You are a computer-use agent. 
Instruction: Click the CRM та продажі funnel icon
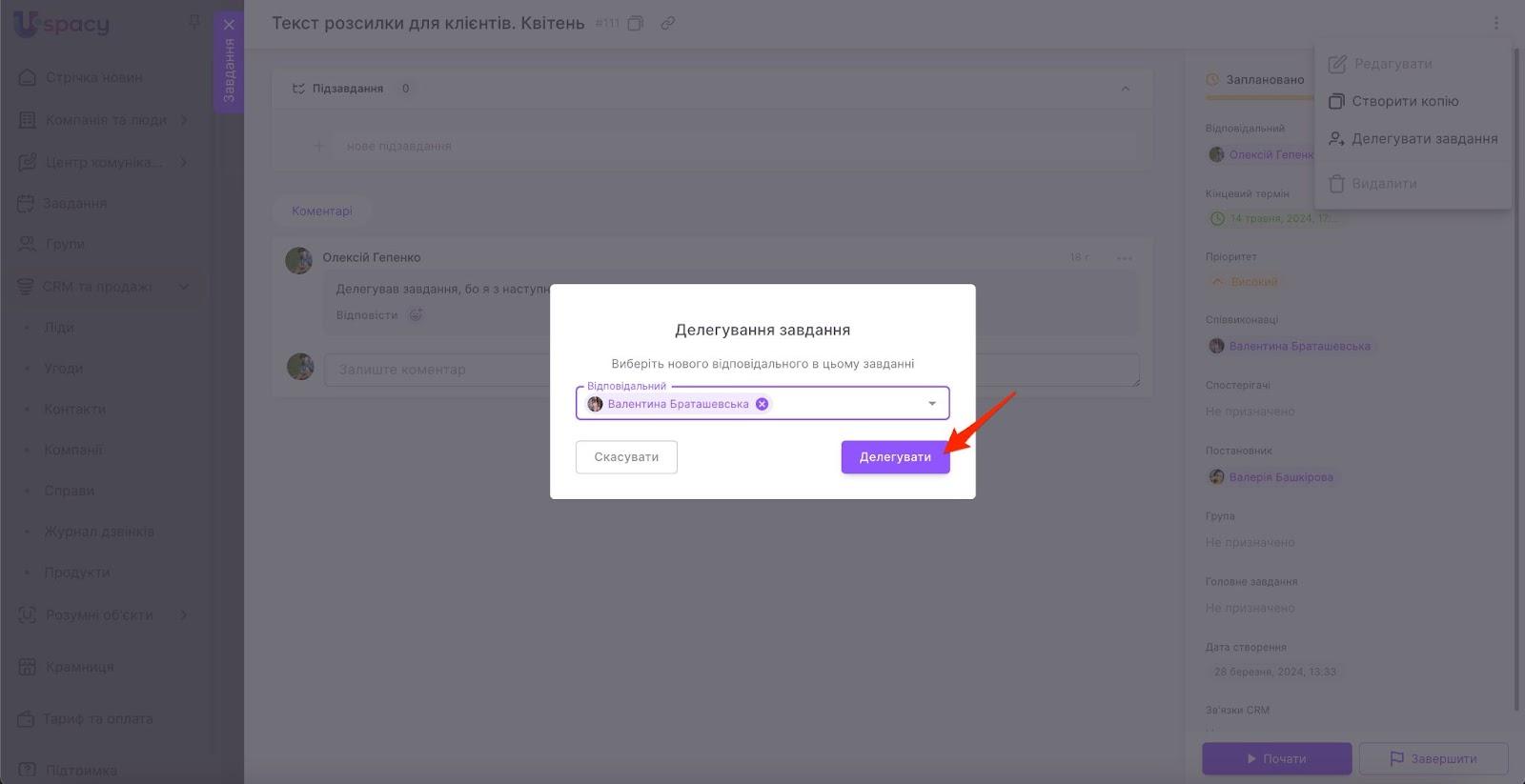pos(26,287)
